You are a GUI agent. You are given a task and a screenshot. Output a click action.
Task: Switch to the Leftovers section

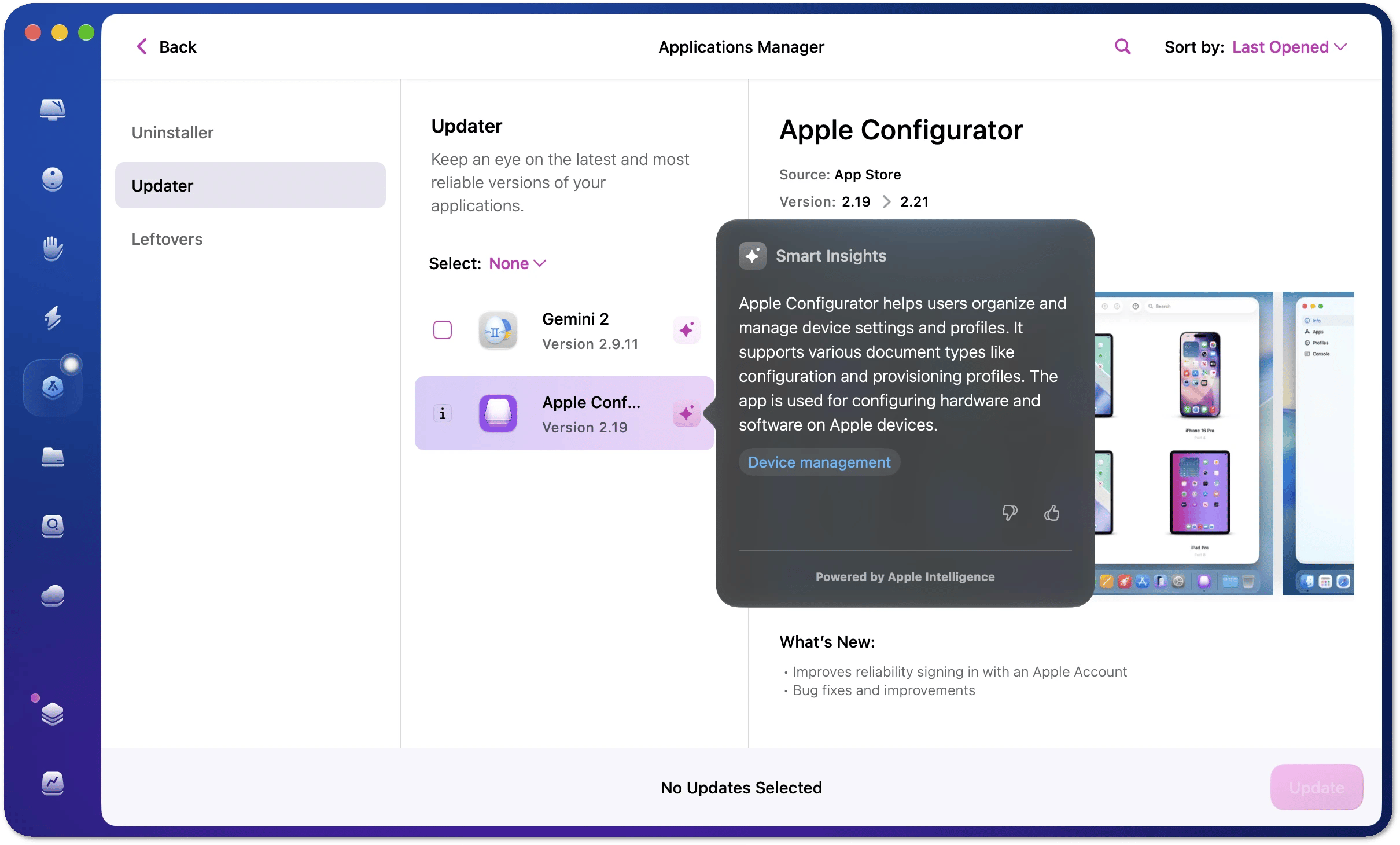click(250, 239)
